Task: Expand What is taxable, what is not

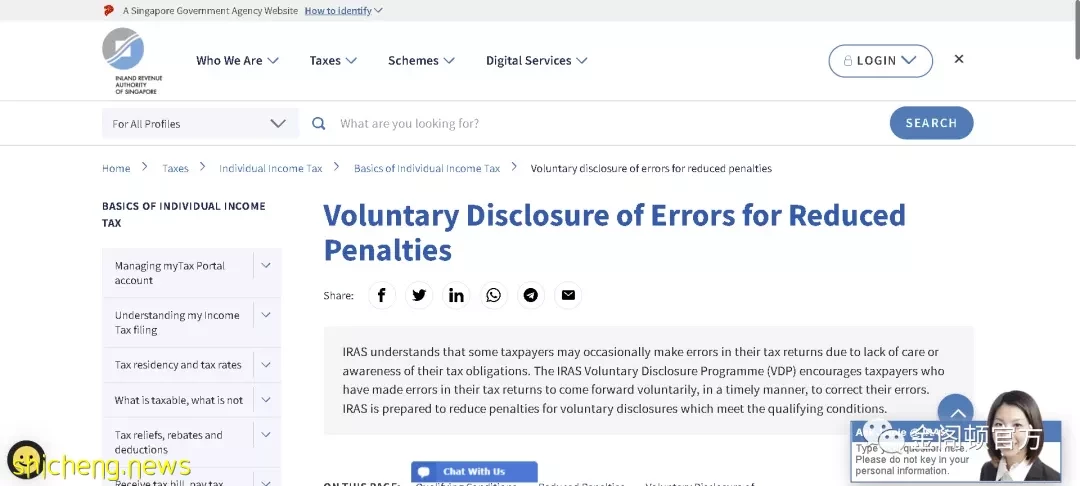Action: (x=266, y=400)
